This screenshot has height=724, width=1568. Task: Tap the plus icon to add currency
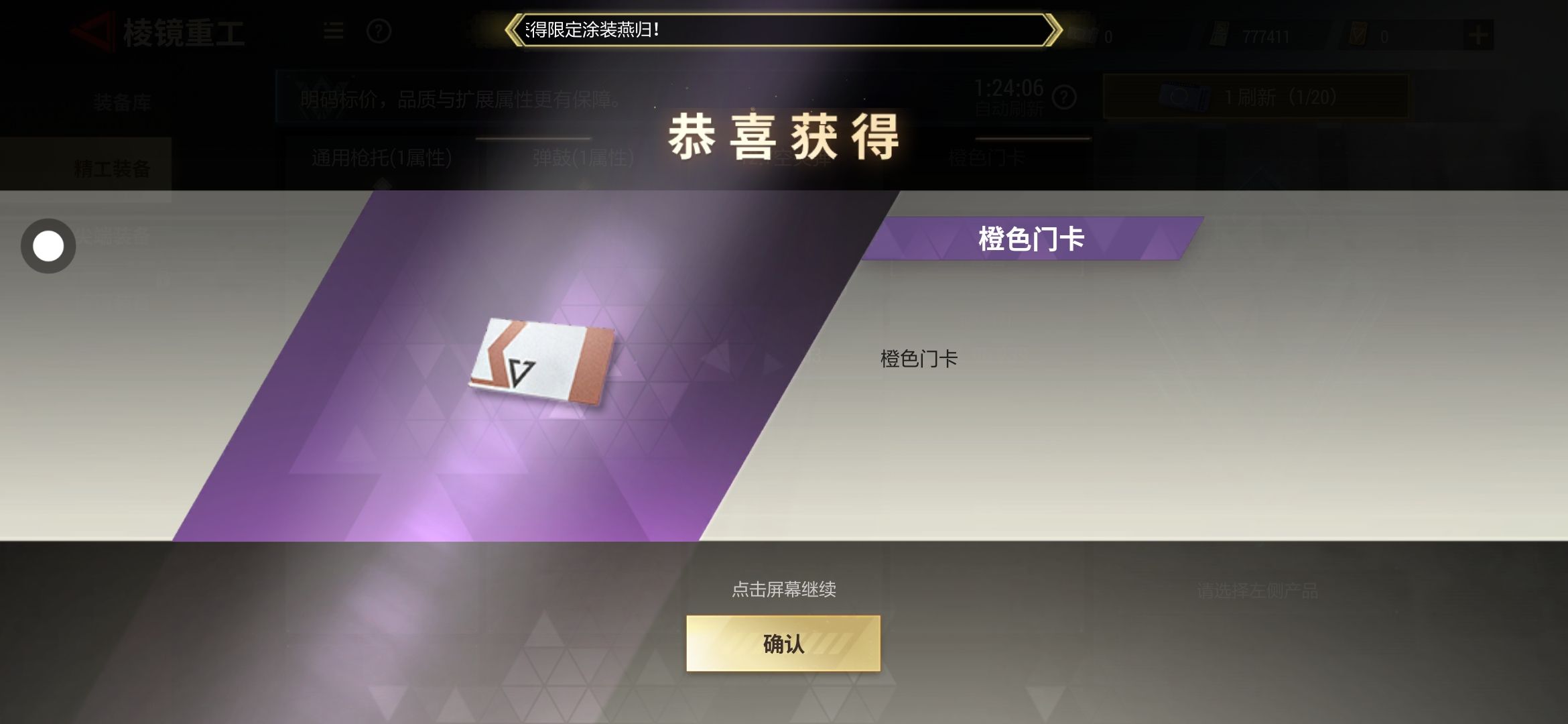(x=1478, y=35)
